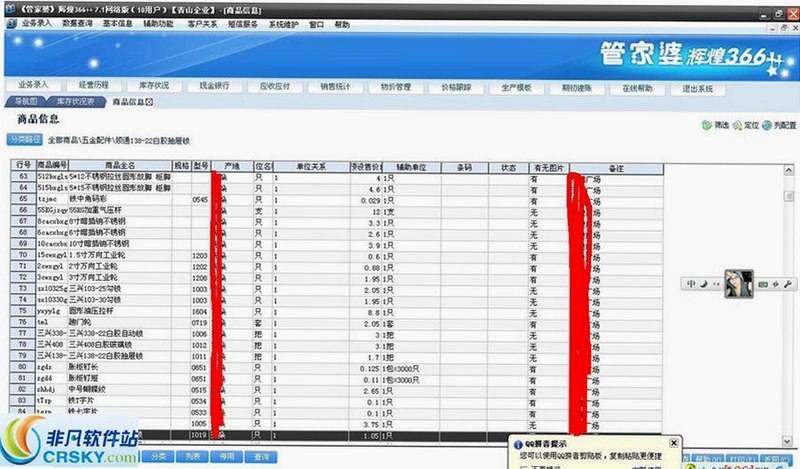Click the 定位 locate icon
Viewport: 800px width, 469px height.
coord(737,125)
